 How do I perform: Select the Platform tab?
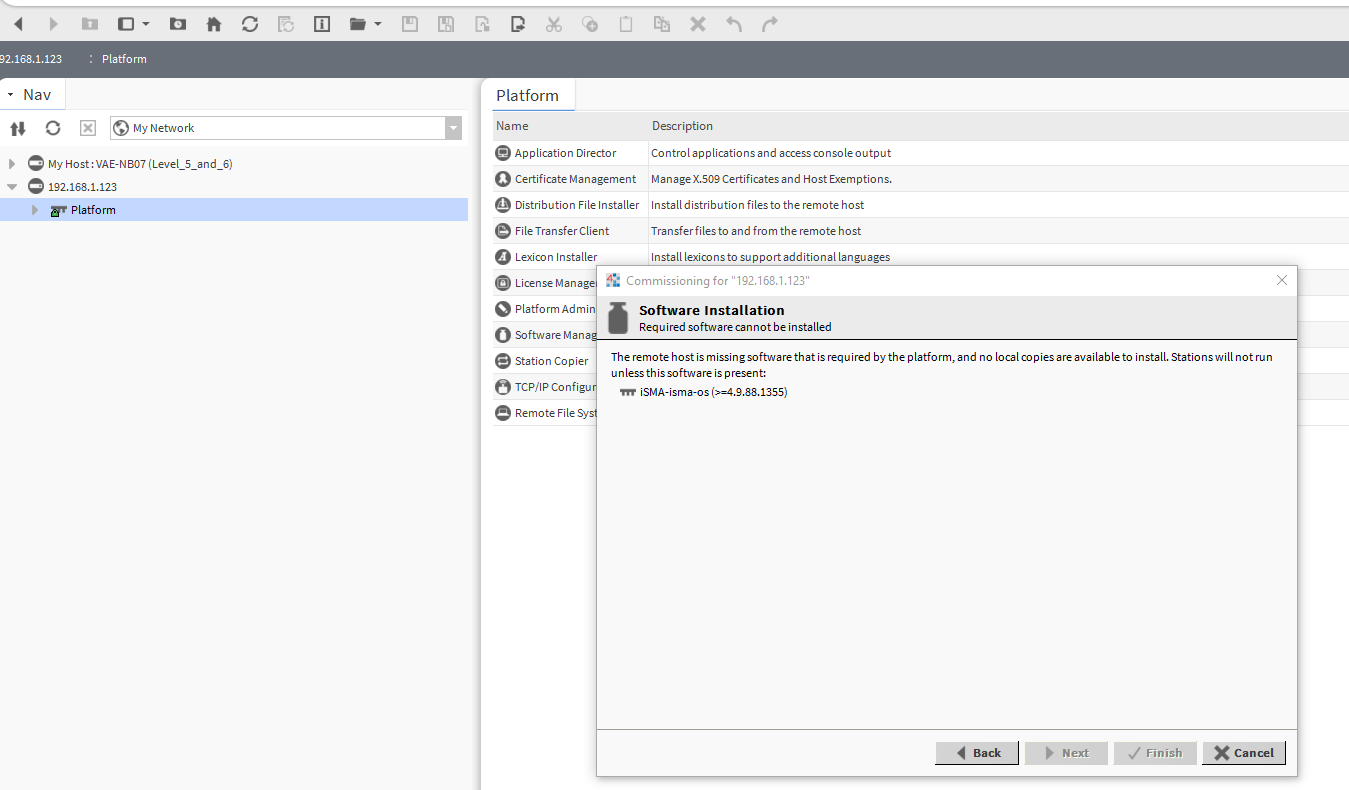point(527,96)
